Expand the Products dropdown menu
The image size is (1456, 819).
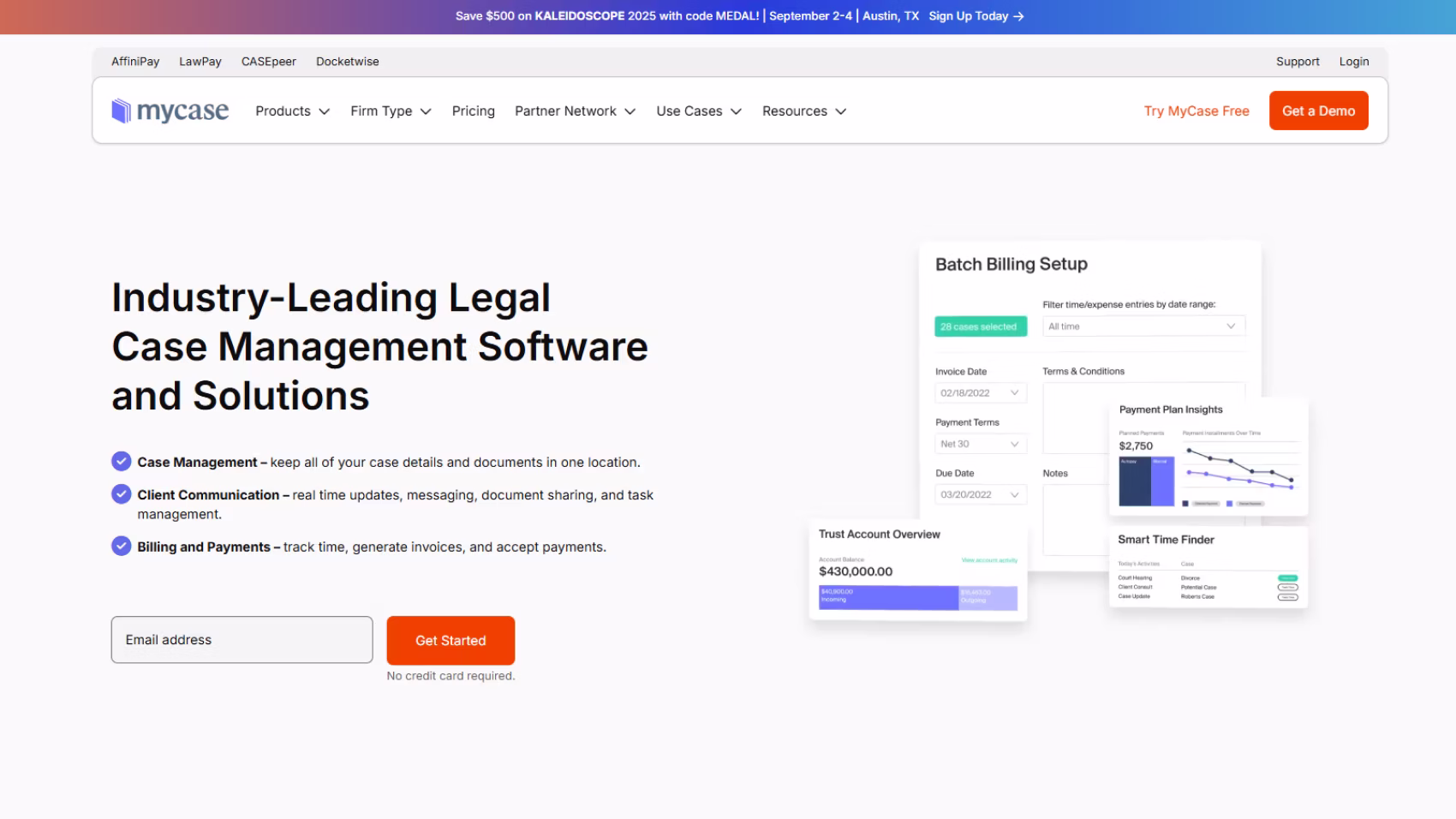[x=293, y=111]
